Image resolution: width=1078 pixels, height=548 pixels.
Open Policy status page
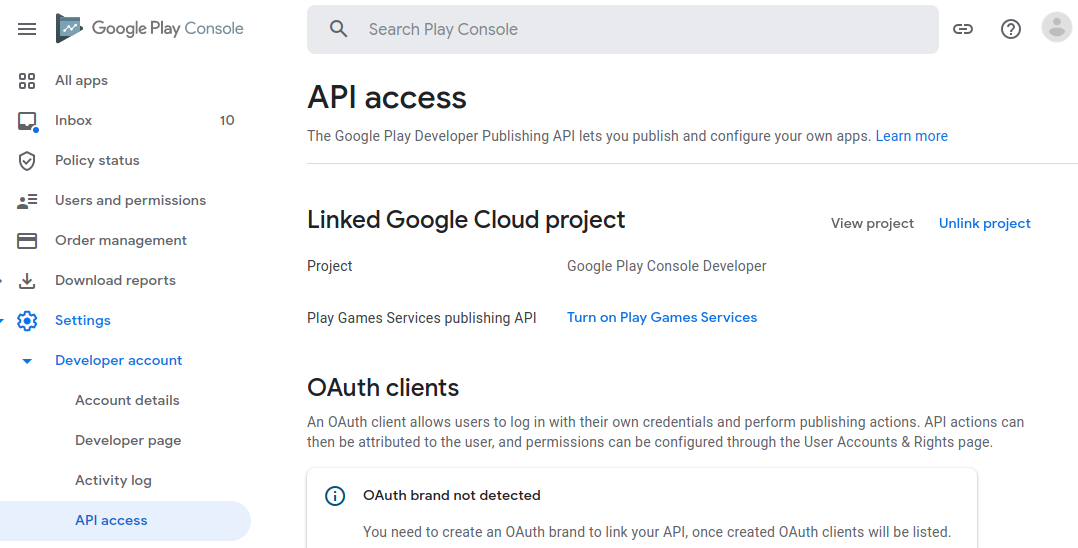(x=97, y=160)
